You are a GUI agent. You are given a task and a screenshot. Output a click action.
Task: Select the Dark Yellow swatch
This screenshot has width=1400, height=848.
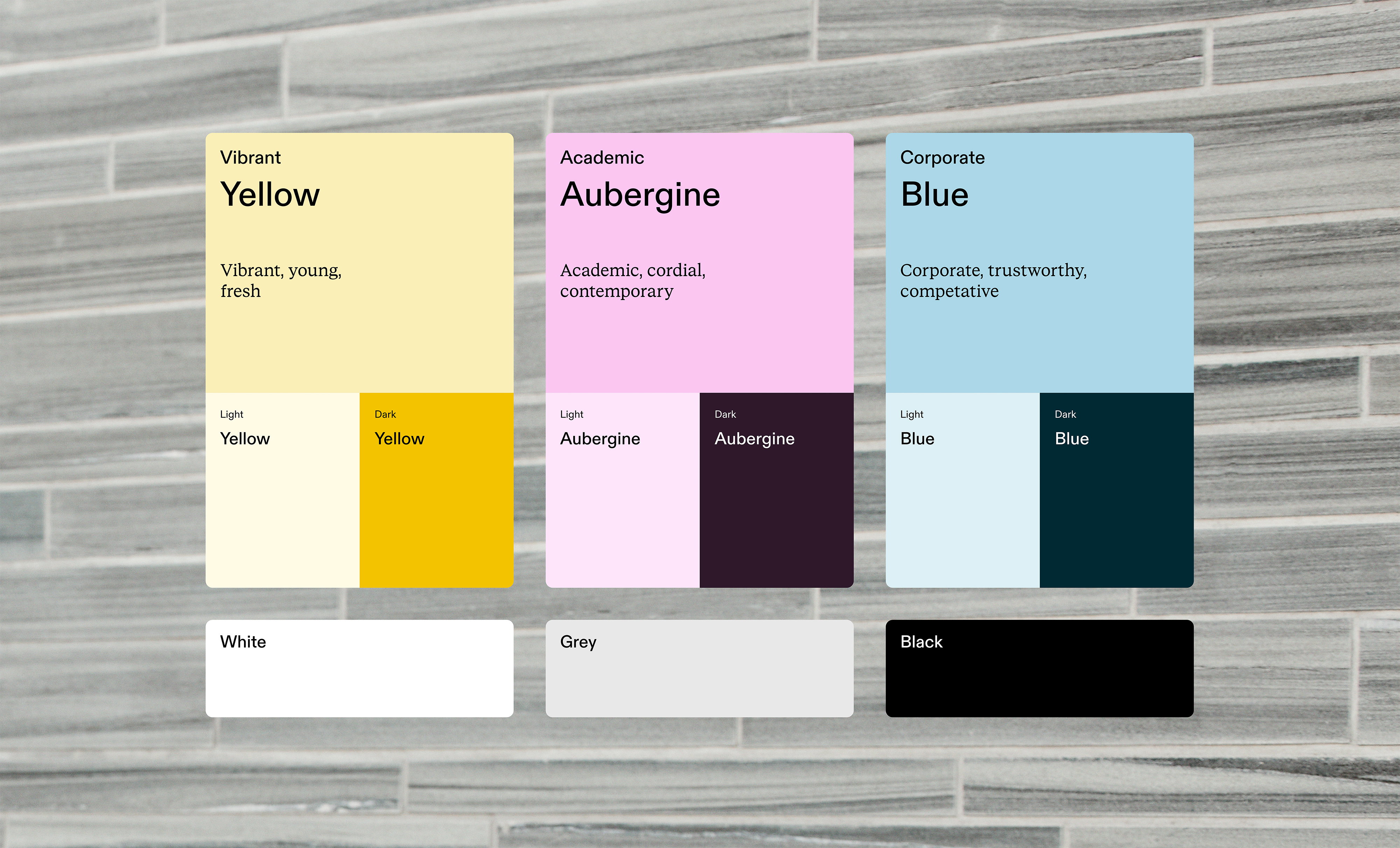(x=436, y=490)
